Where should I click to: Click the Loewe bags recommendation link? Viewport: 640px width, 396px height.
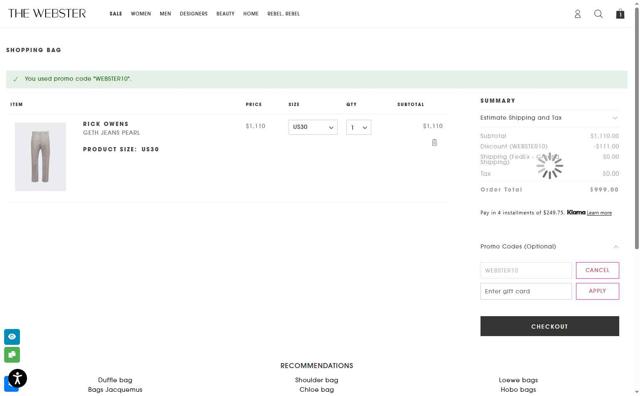coord(518,380)
